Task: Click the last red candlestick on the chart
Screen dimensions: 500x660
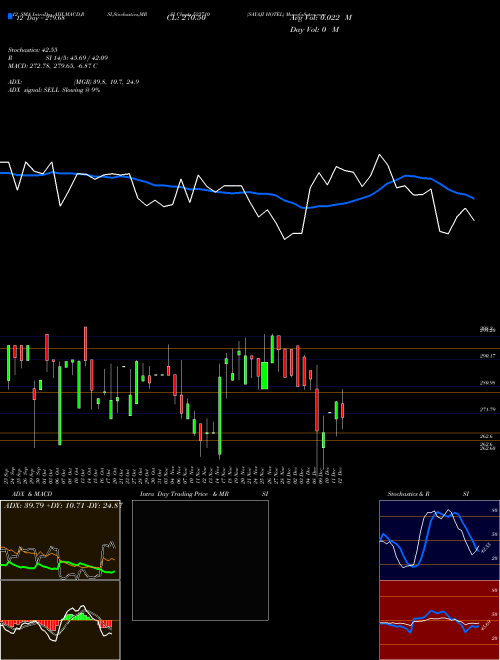Action: click(x=343, y=410)
